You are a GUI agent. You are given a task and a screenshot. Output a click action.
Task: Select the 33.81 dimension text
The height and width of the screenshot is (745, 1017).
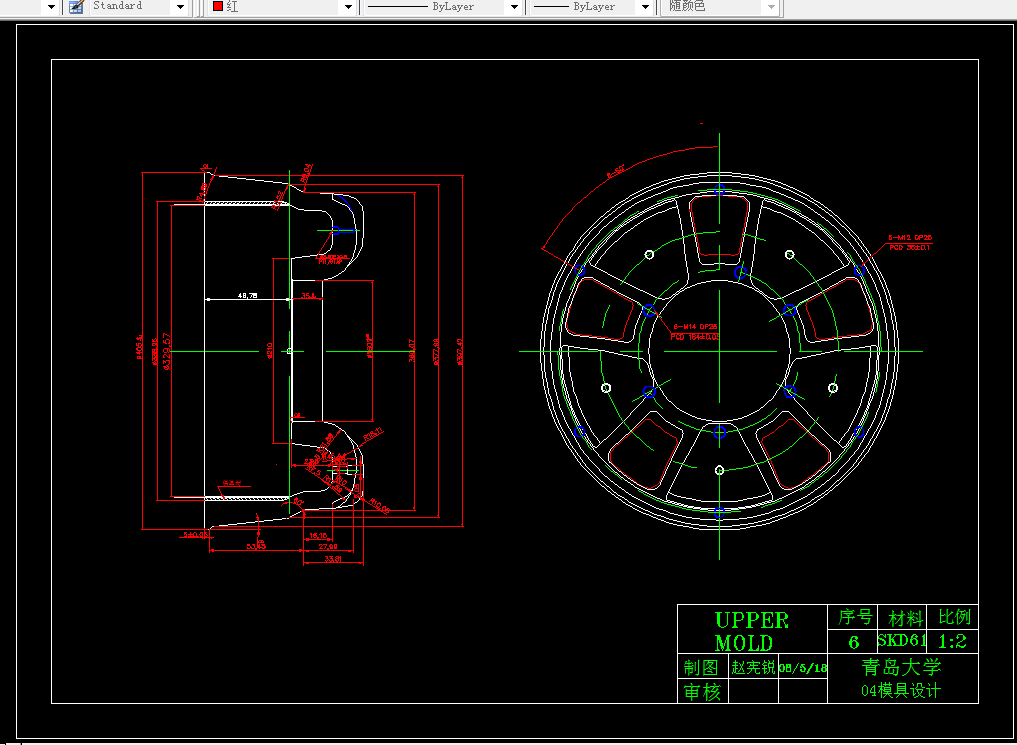coord(333,558)
